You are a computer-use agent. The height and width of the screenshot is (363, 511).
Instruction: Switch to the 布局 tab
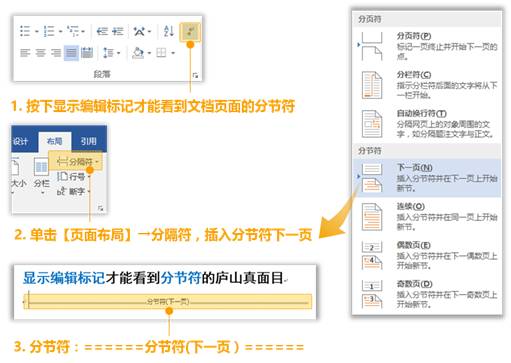pos(55,141)
